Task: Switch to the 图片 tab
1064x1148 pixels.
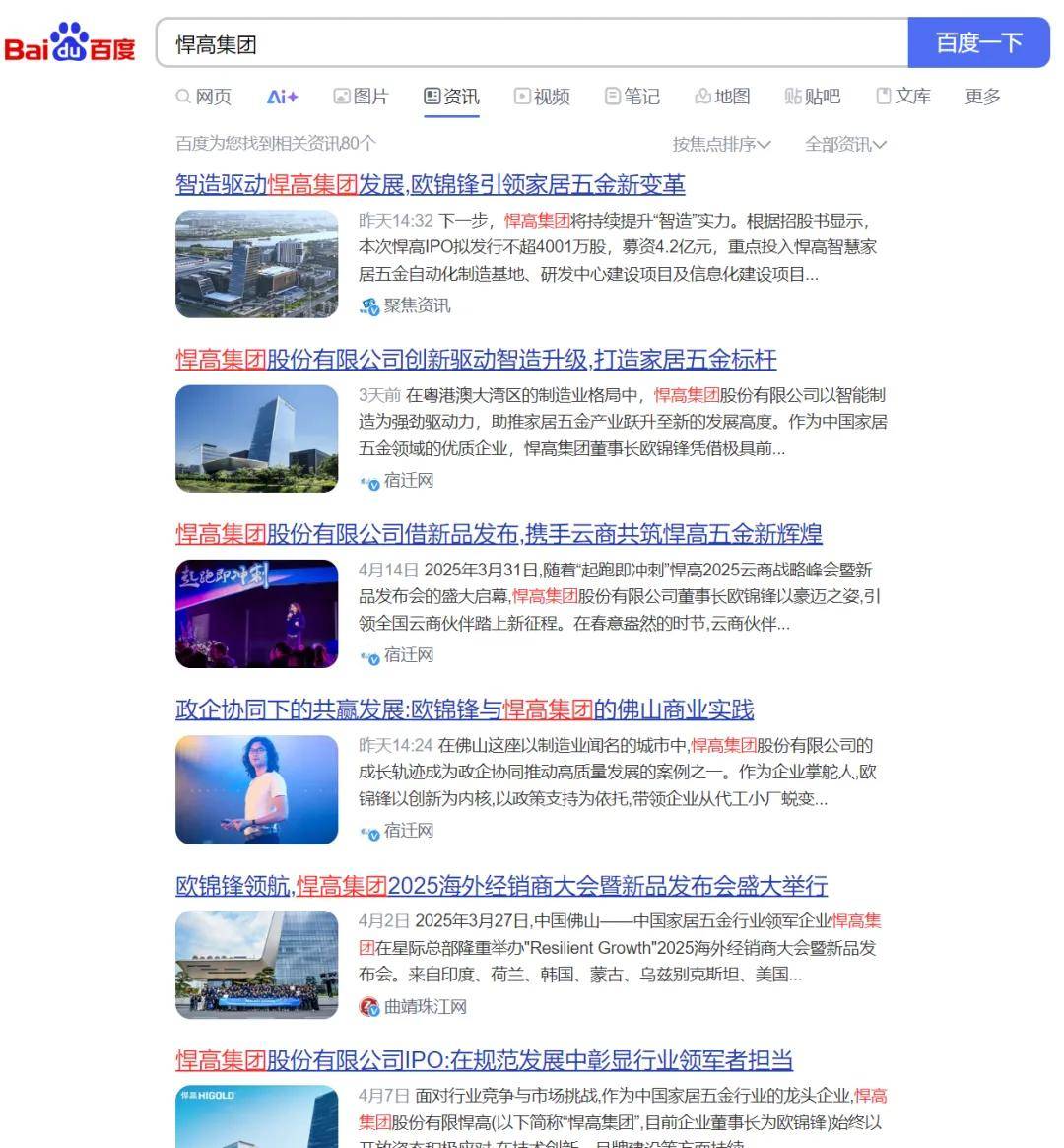Action: [361, 97]
